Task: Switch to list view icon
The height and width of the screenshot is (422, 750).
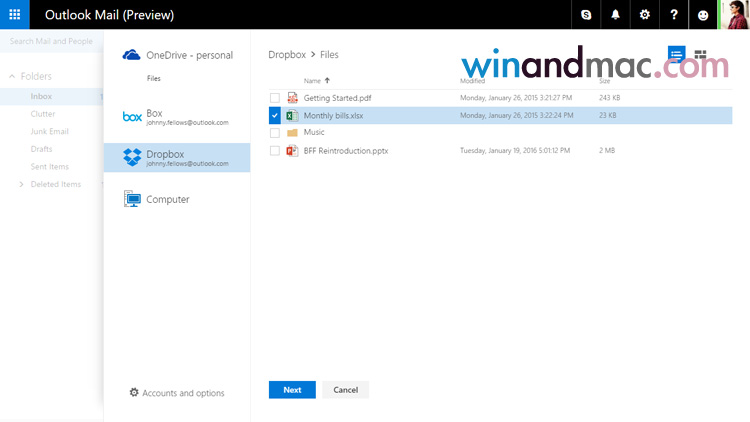Action: pyautogui.click(x=677, y=54)
